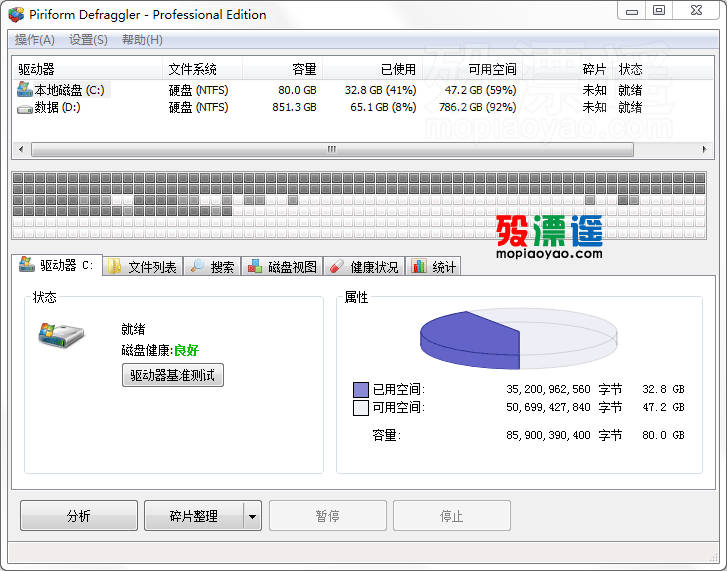Open the 帮助(H) menu
727x571 pixels.
click(x=142, y=40)
